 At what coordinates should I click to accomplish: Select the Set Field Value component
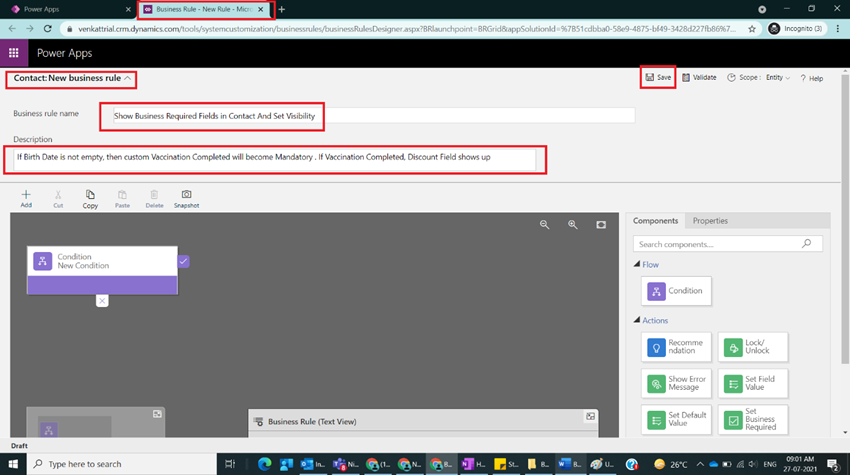(x=753, y=383)
